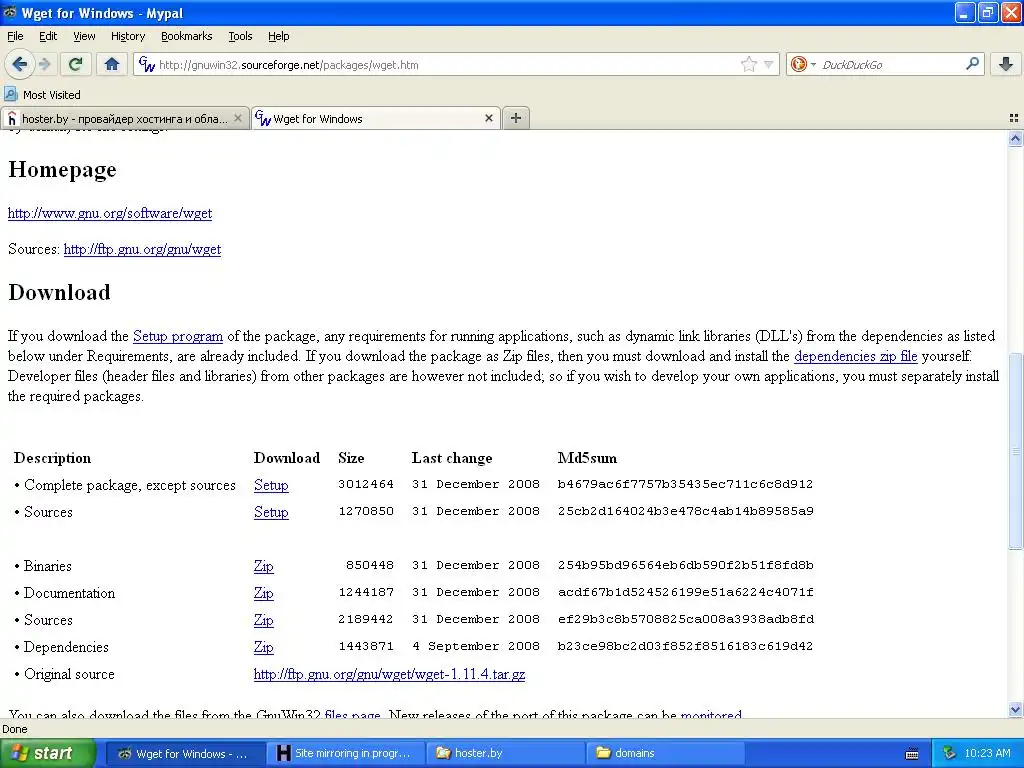
Task: Open the Tools menu
Action: coord(240,36)
